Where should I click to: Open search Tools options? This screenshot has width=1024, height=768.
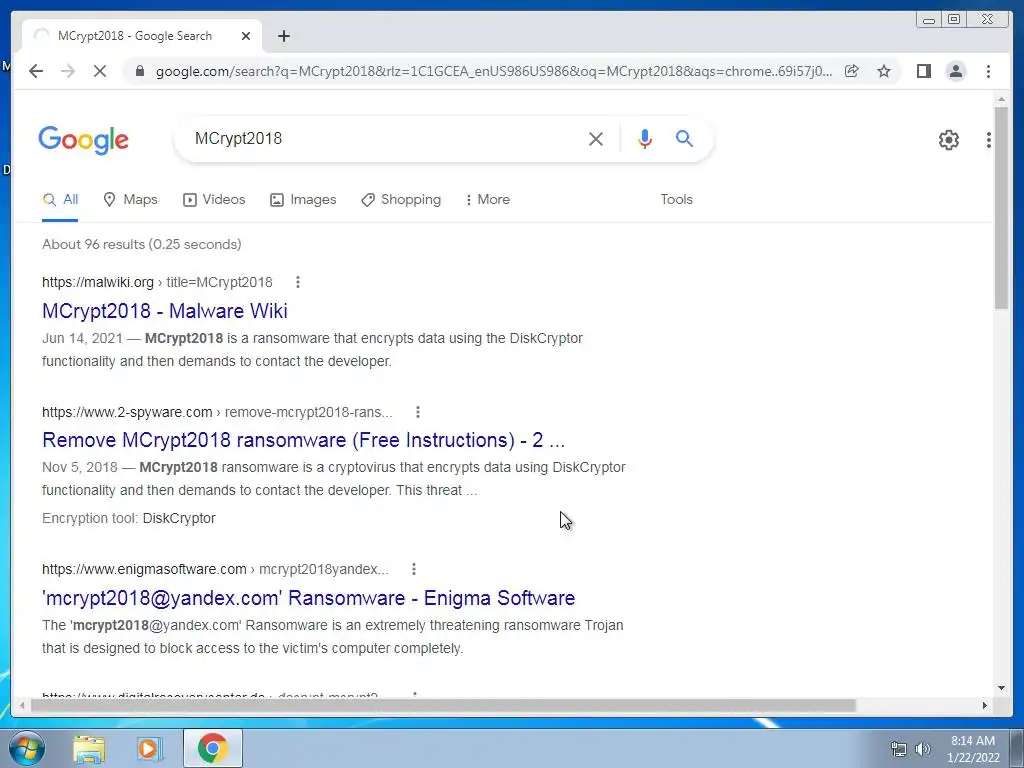pos(676,200)
